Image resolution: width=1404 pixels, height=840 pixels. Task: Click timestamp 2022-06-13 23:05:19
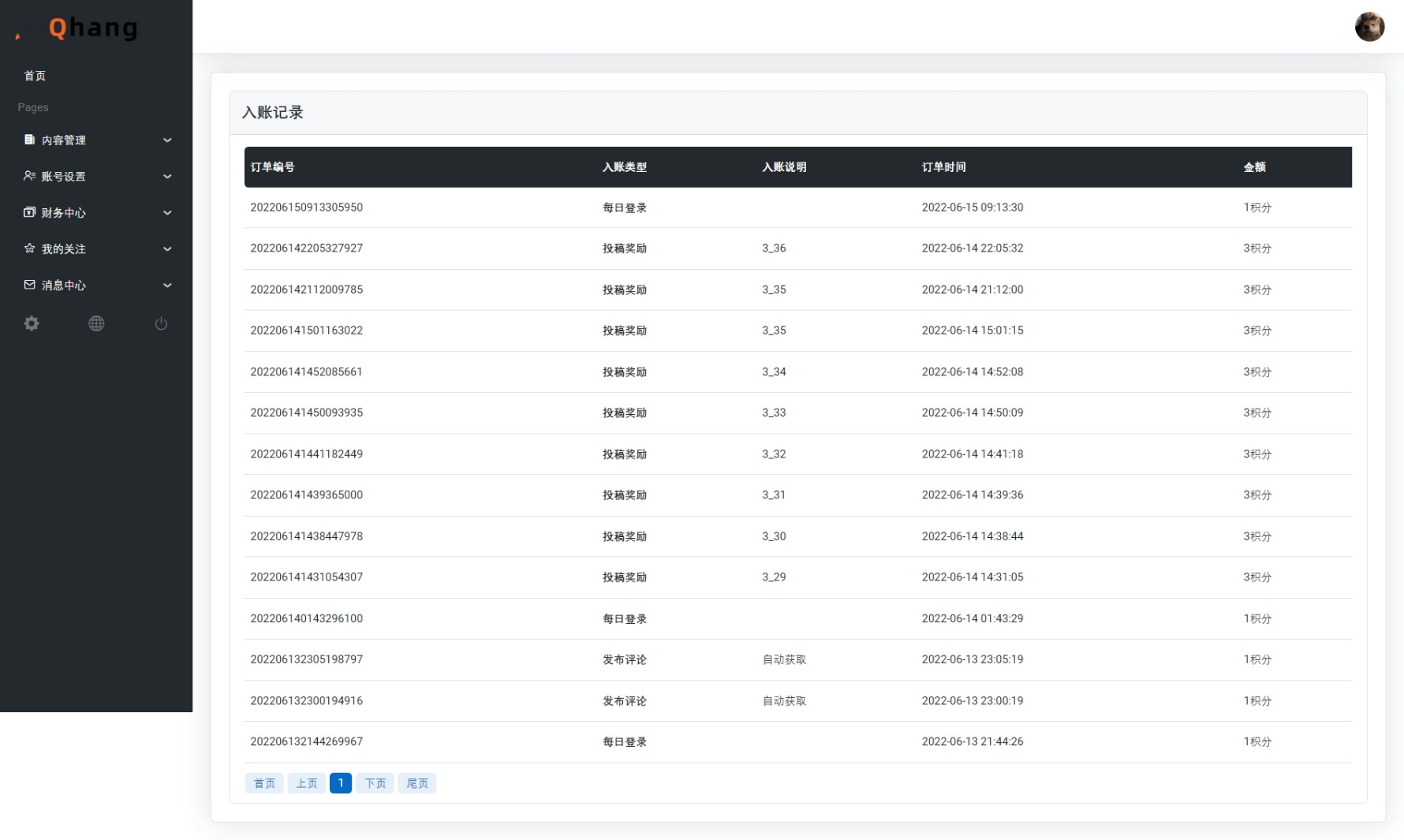[973, 659]
